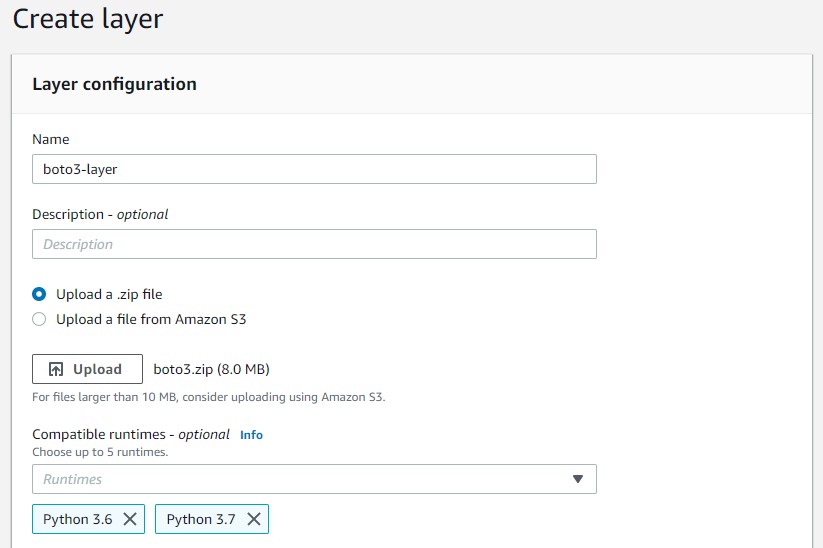Viewport: 823px width, 548px height.
Task: Click the 'Choose up to 5 runtimes' hint
Action: 100,452
